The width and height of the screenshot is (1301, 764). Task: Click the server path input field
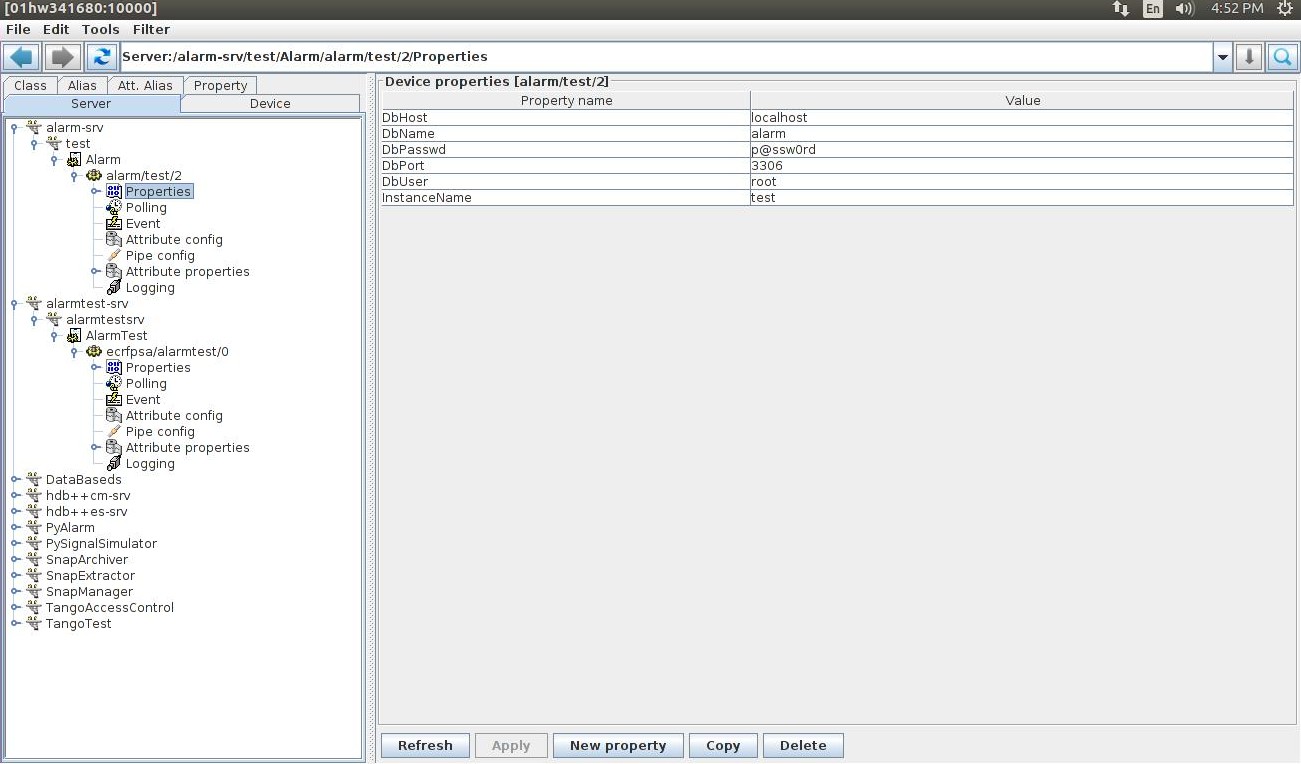(x=666, y=57)
